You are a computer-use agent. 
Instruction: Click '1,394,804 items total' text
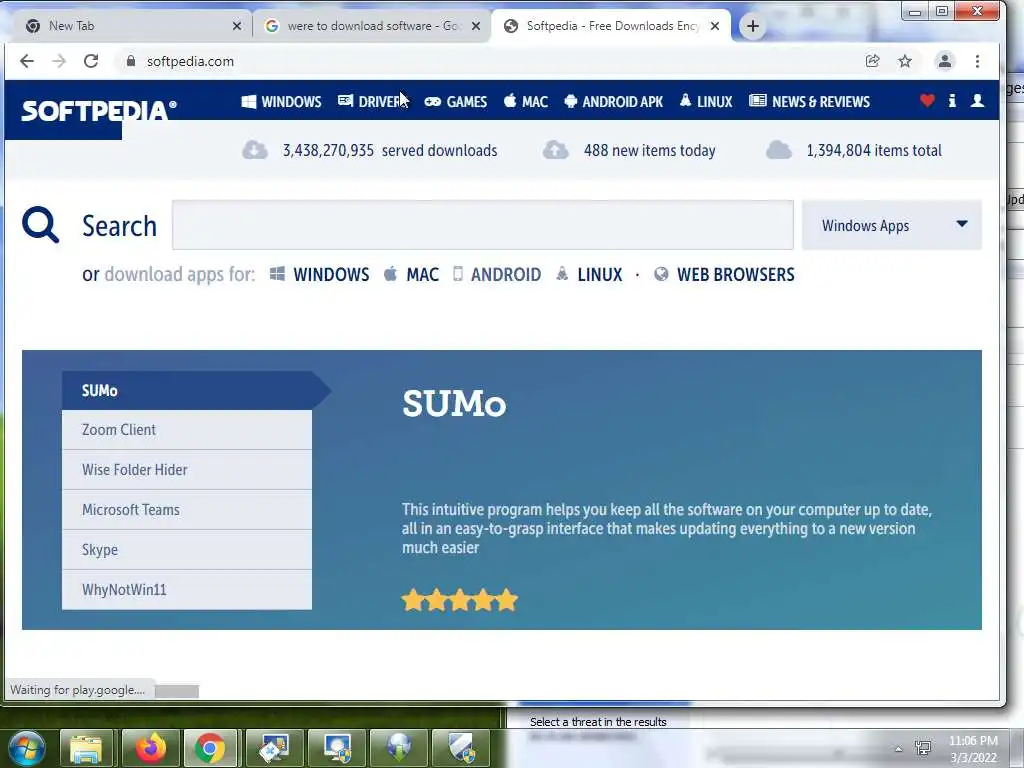coord(874,151)
